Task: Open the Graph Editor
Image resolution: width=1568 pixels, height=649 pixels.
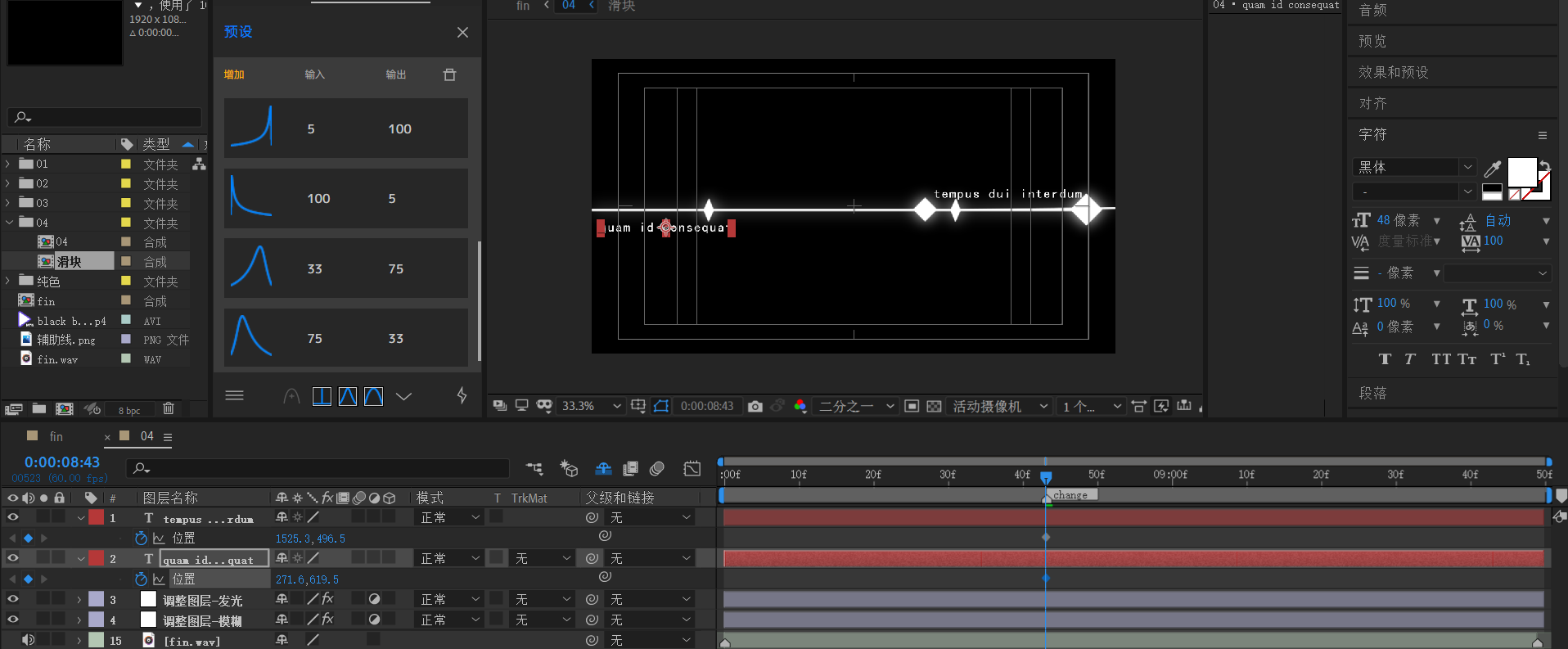Action: 692,468
